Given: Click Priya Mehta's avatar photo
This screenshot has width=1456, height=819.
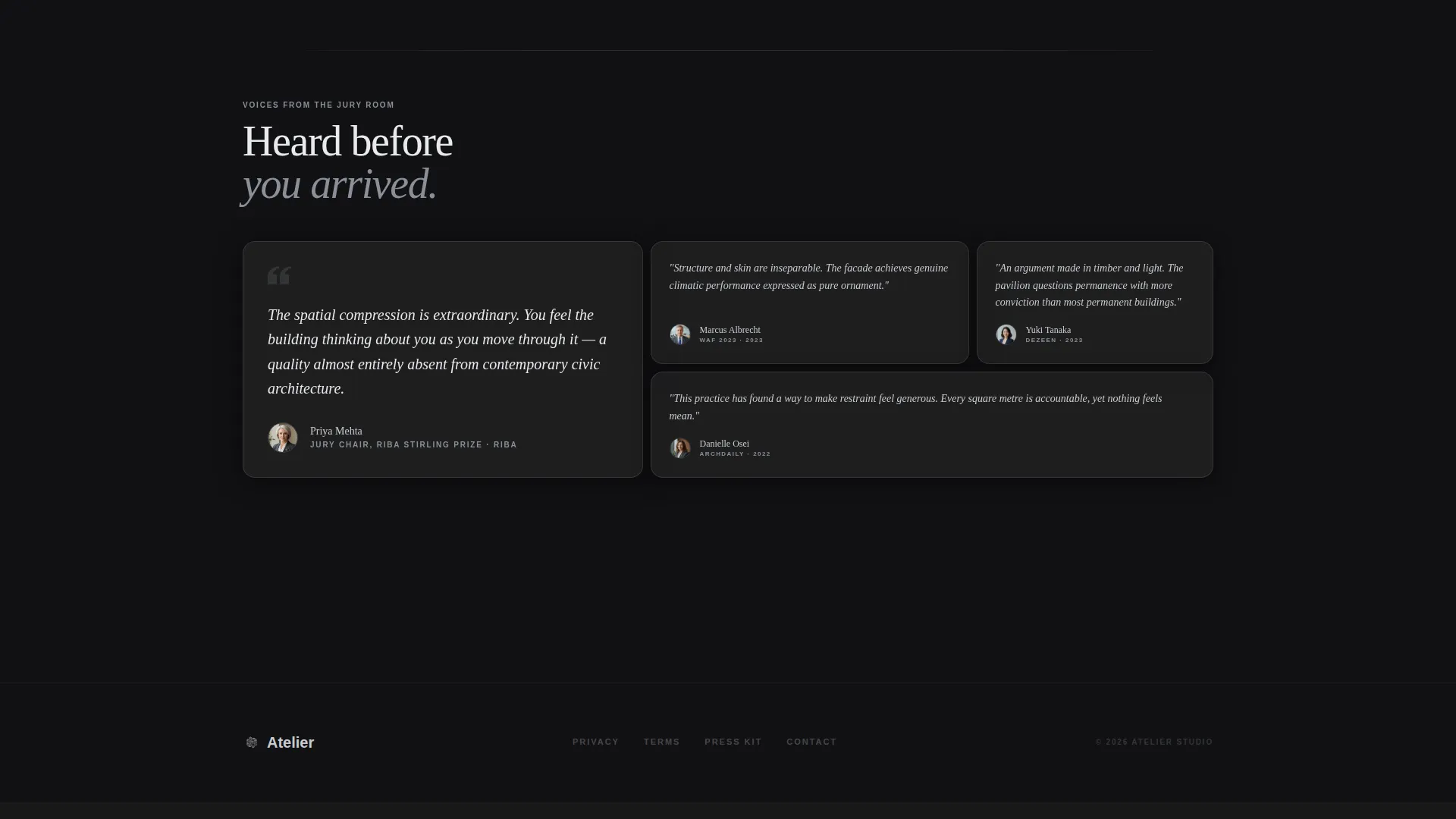Looking at the screenshot, I should pos(283,438).
